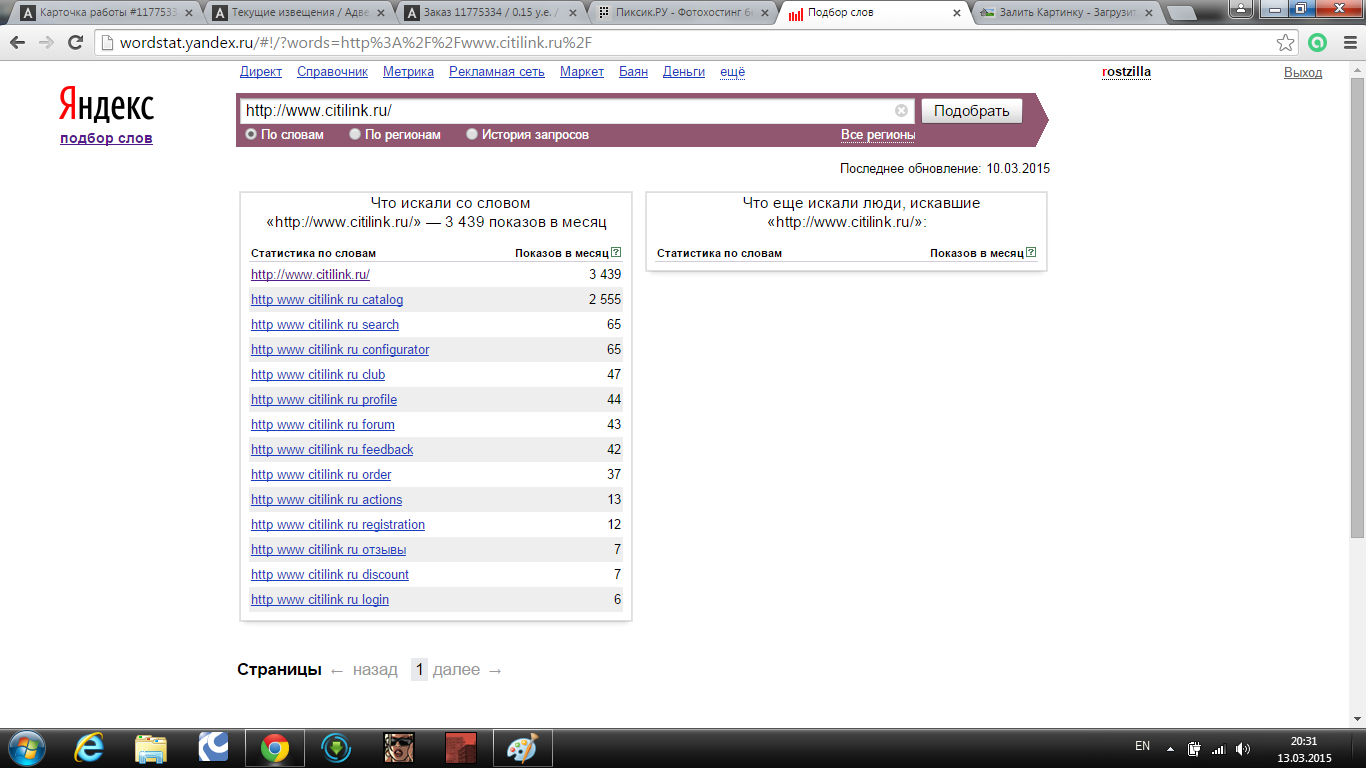
Task: Click the green extension icon in the toolbar
Action: (x=1318, y=43)
